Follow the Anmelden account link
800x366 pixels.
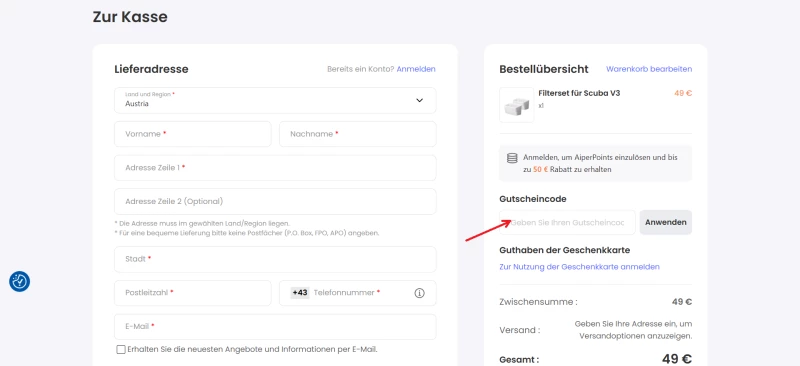(416, 69)
